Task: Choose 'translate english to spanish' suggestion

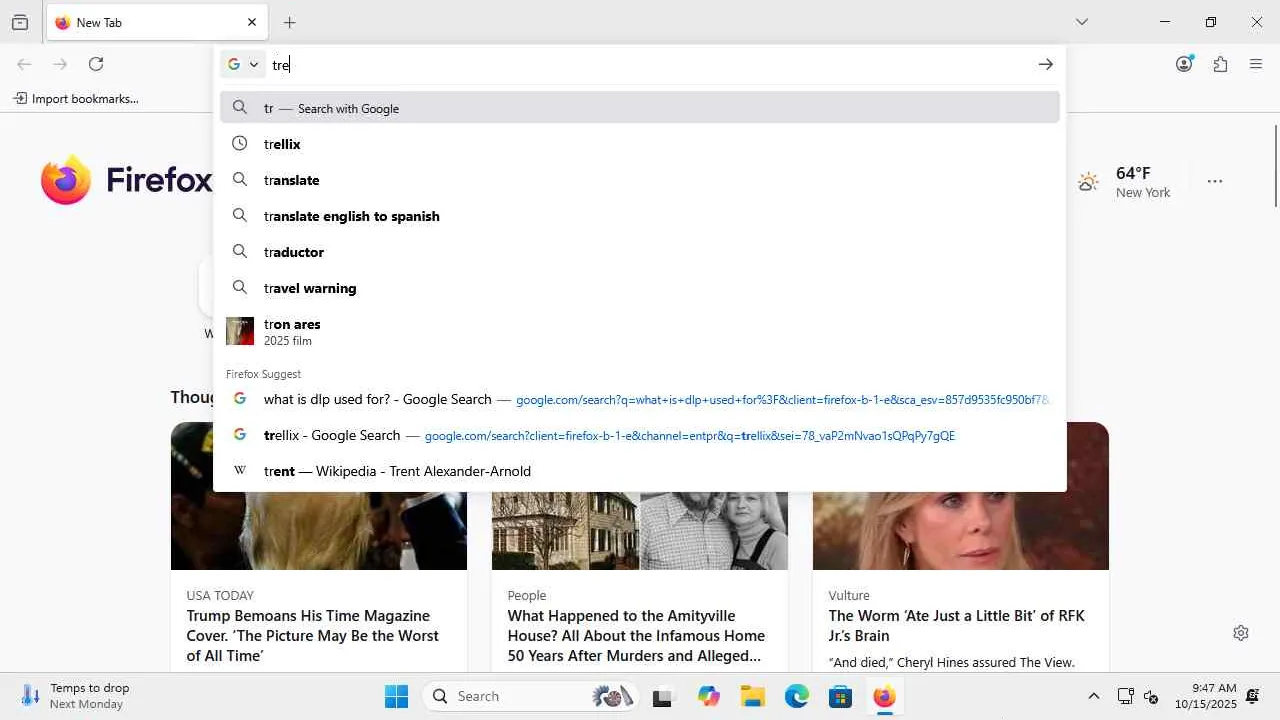Action: [x=640, y=216]
